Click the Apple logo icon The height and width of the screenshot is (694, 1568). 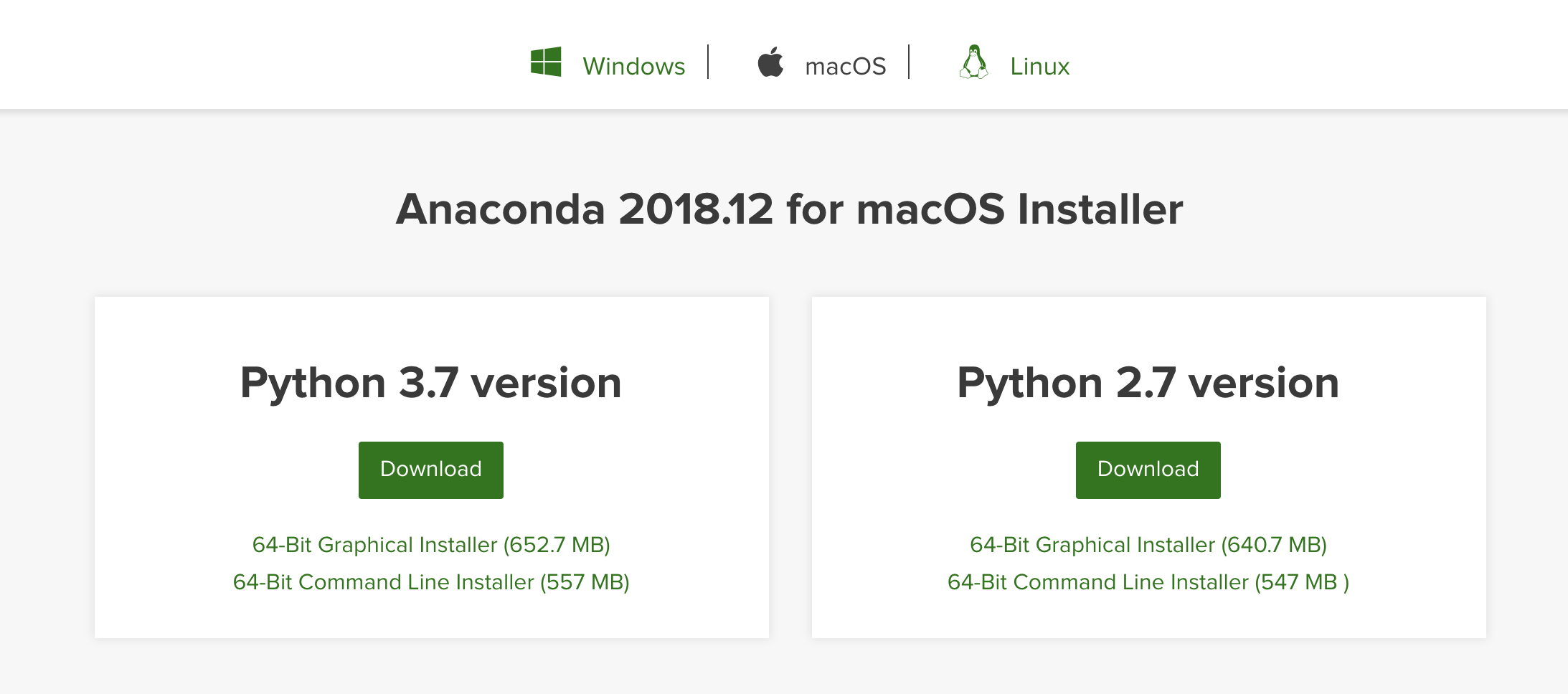click(x=771, y=62)
